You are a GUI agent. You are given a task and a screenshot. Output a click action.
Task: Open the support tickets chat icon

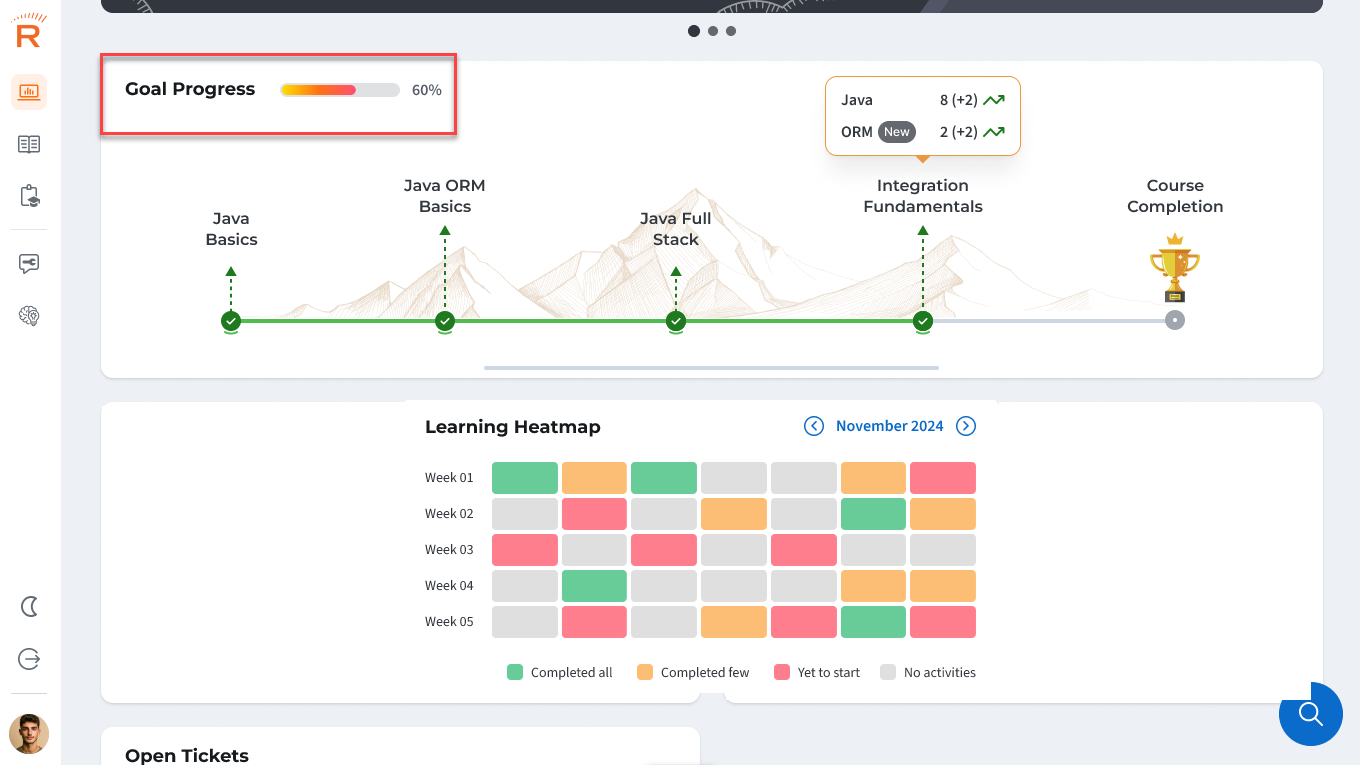pos(29,263)
